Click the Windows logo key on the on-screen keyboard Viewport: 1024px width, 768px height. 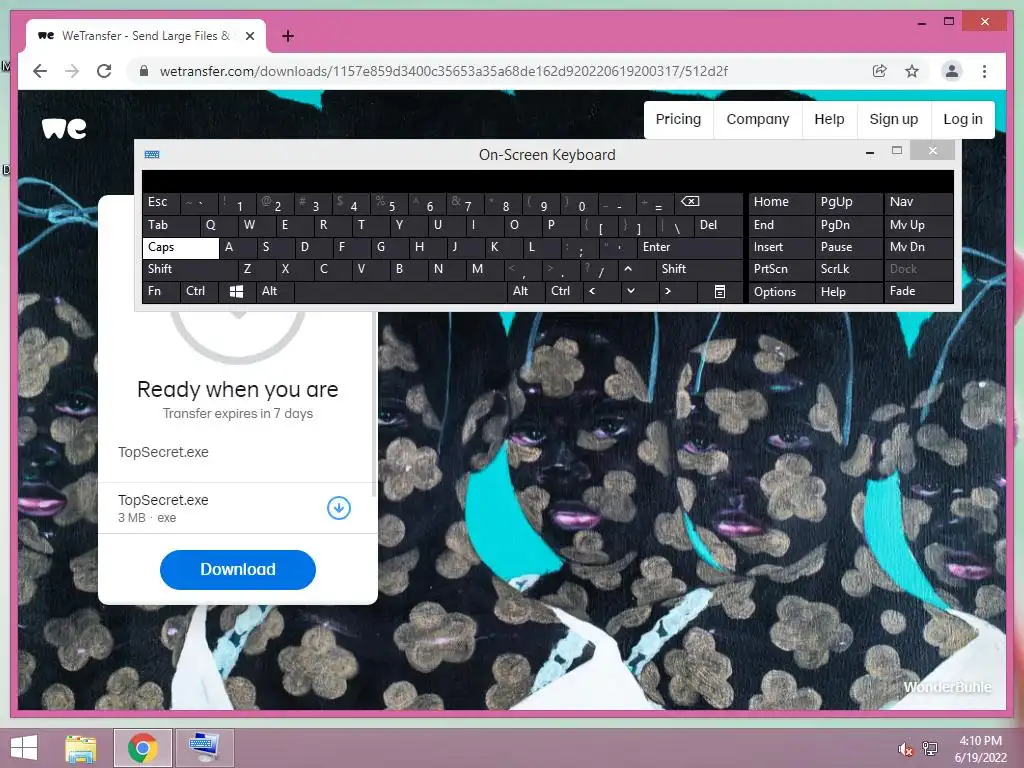point(236,291)
